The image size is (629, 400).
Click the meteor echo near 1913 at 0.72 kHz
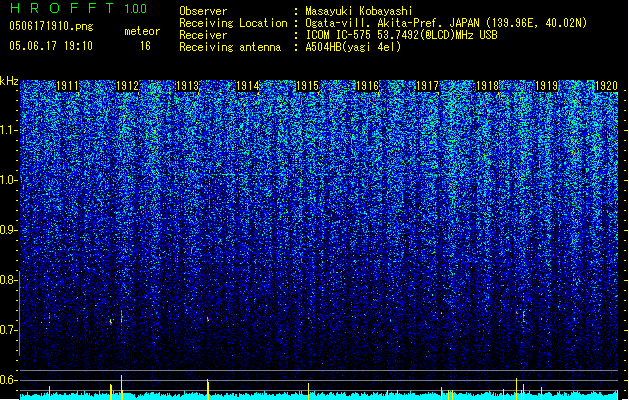pyautogui.click(x=208, y=320)
